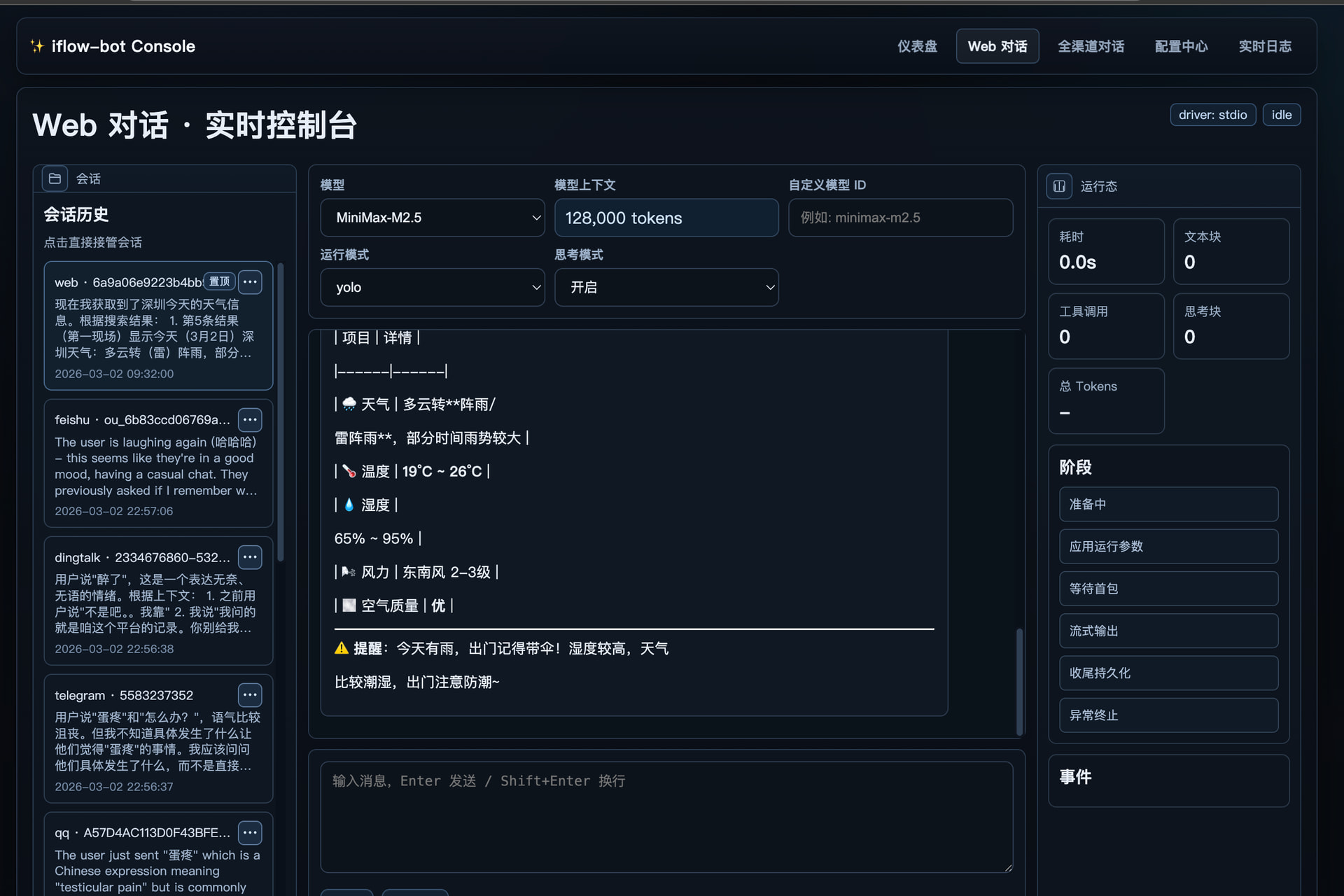
Task: Open the more options menu for the feishu session
Action: pyautogui.click(x=250, y=419)
